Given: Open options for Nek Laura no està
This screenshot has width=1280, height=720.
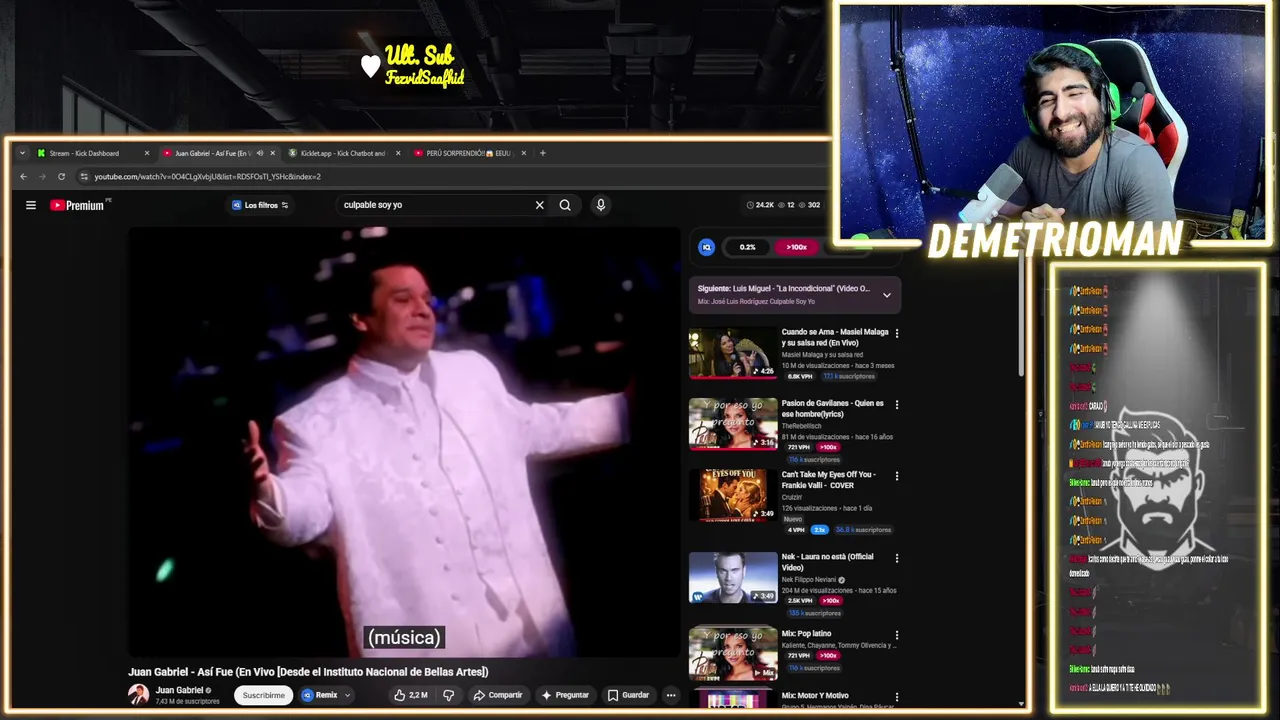Looking at the screenshot, I should click(896, 558).
